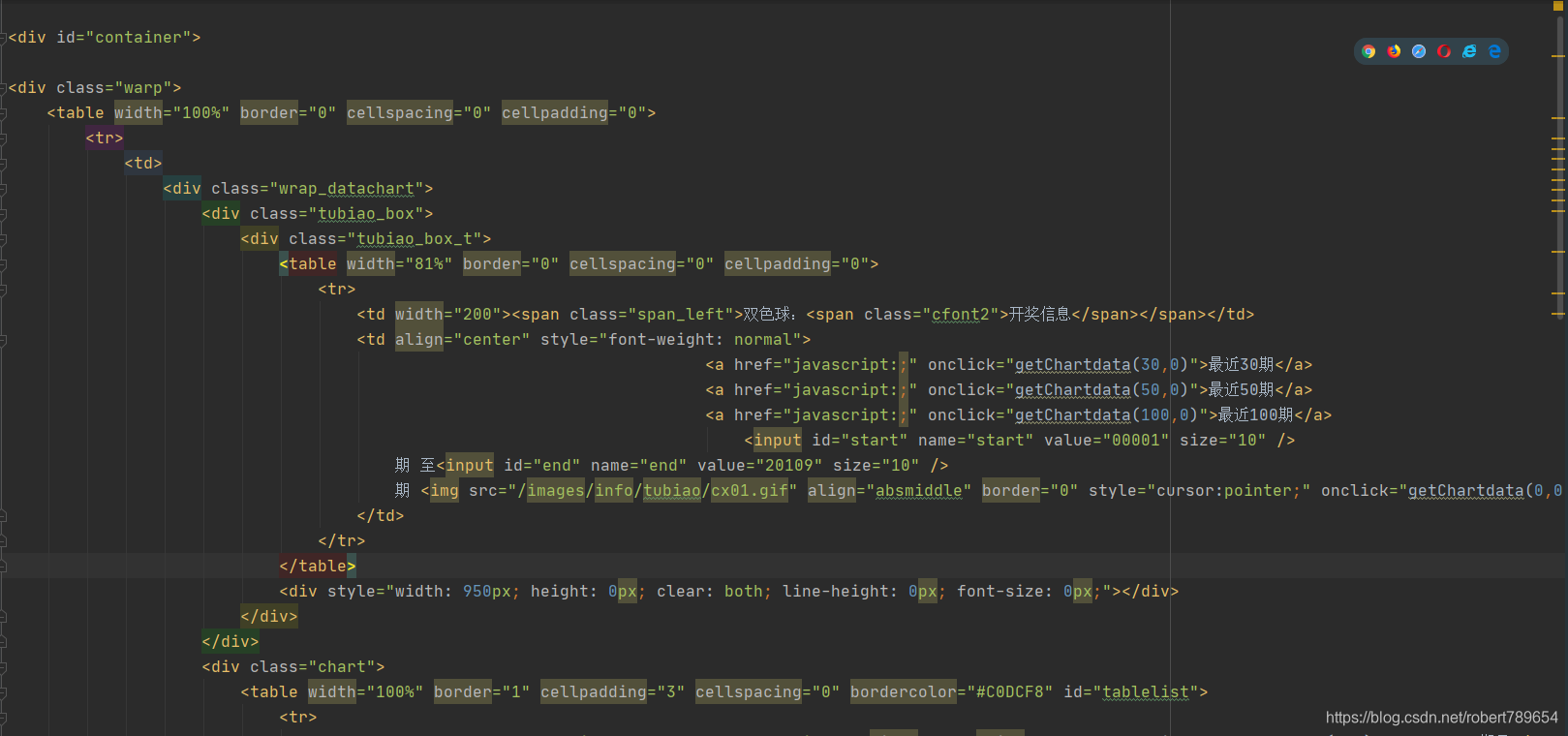Collapse the tubiao_box div fold marker

tap(3, 214)
